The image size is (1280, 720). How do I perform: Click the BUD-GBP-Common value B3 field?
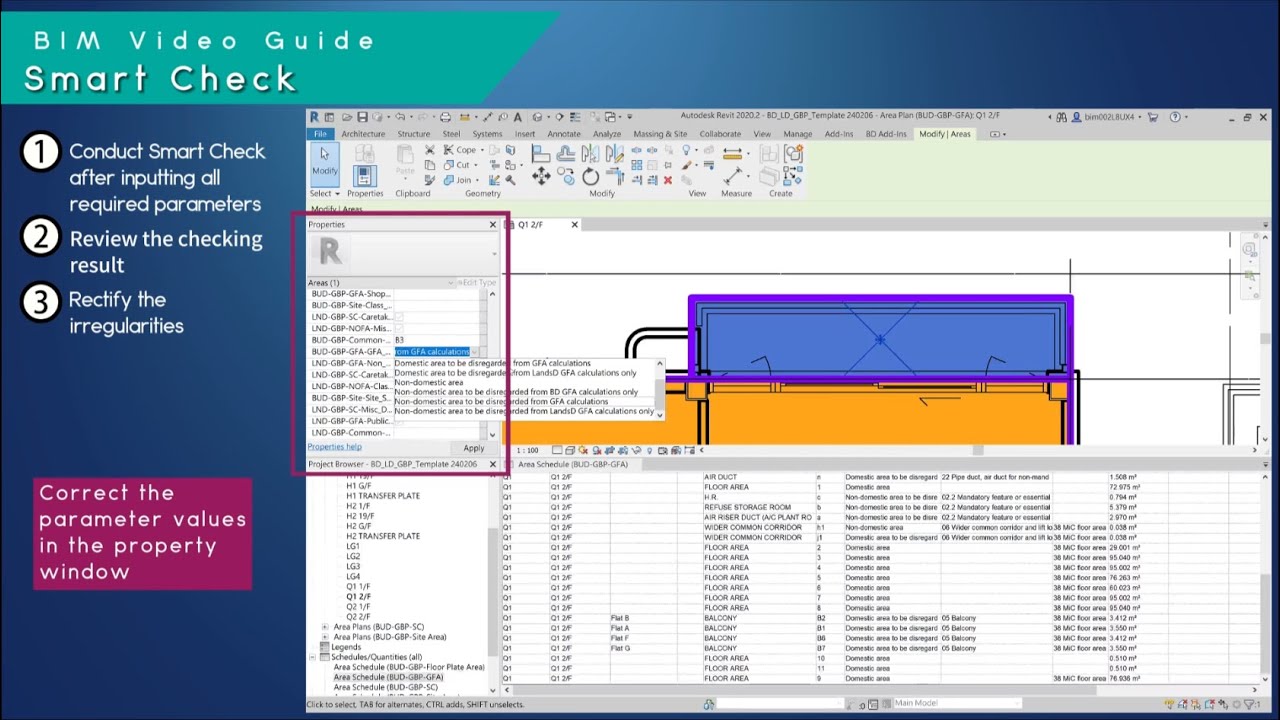coord(436,340)
